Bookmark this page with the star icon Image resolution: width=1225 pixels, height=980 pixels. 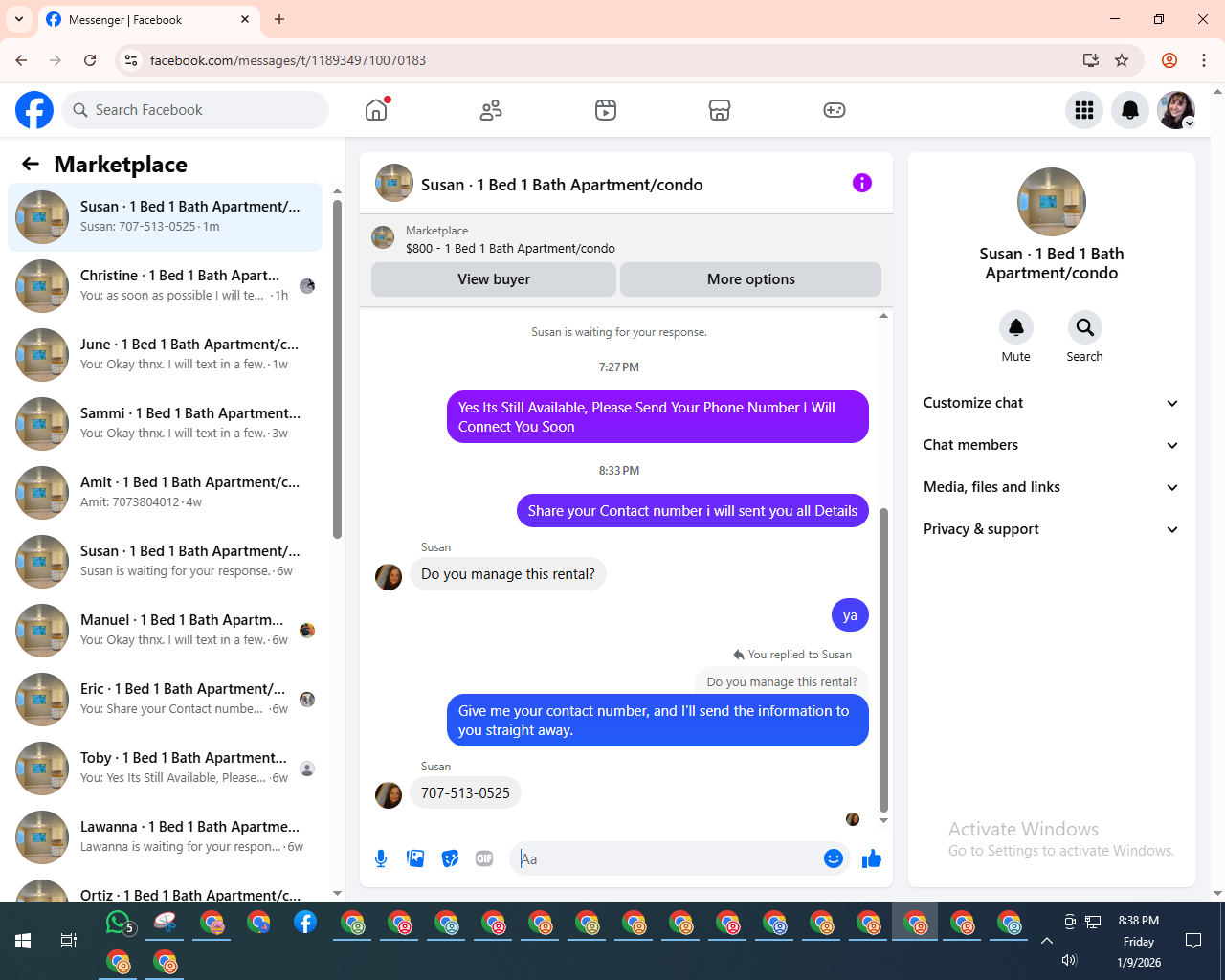pyautogui.click(x=1122, y=60)
